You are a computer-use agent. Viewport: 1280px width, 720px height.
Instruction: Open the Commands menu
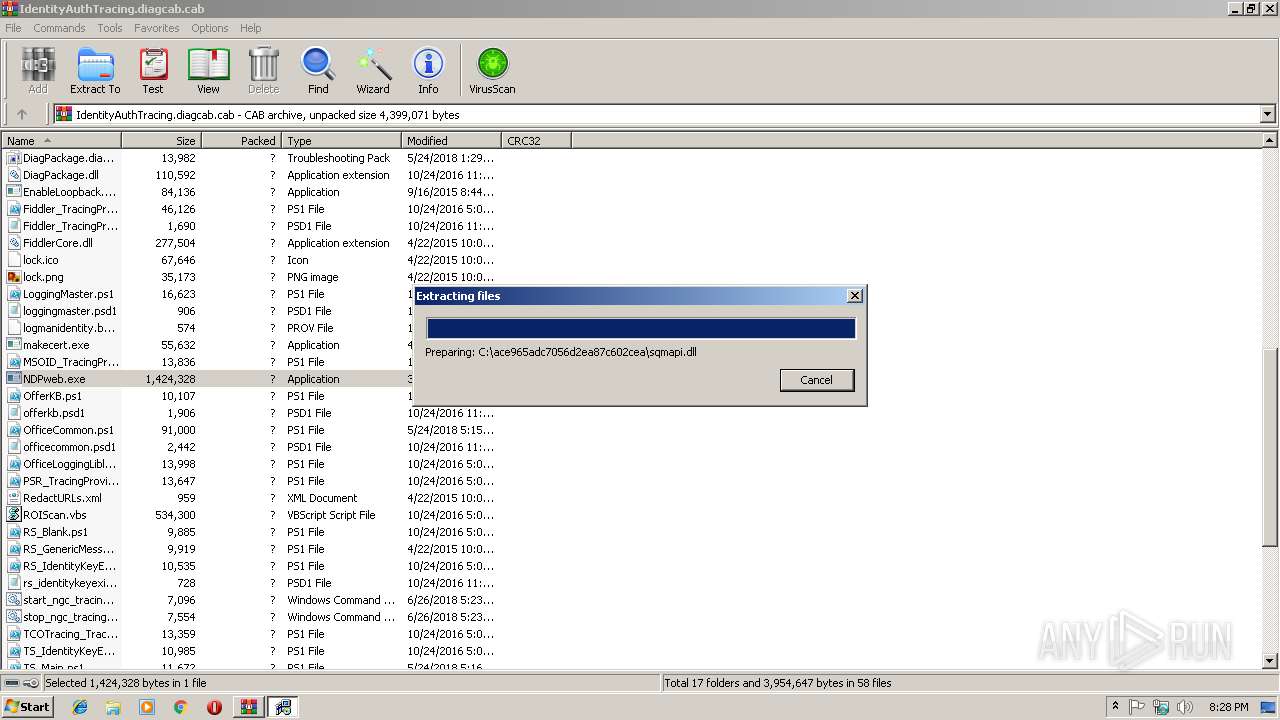(59, 28)
